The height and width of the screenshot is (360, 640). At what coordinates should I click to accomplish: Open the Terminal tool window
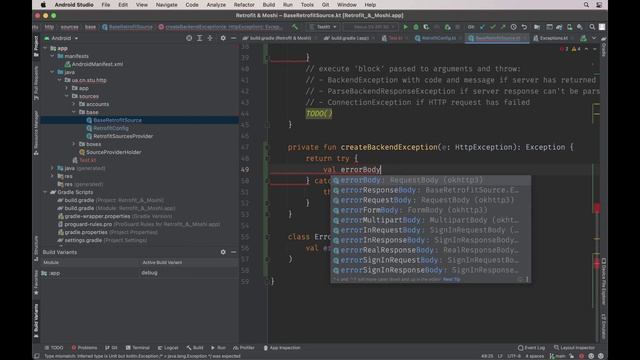click(138, 348)
